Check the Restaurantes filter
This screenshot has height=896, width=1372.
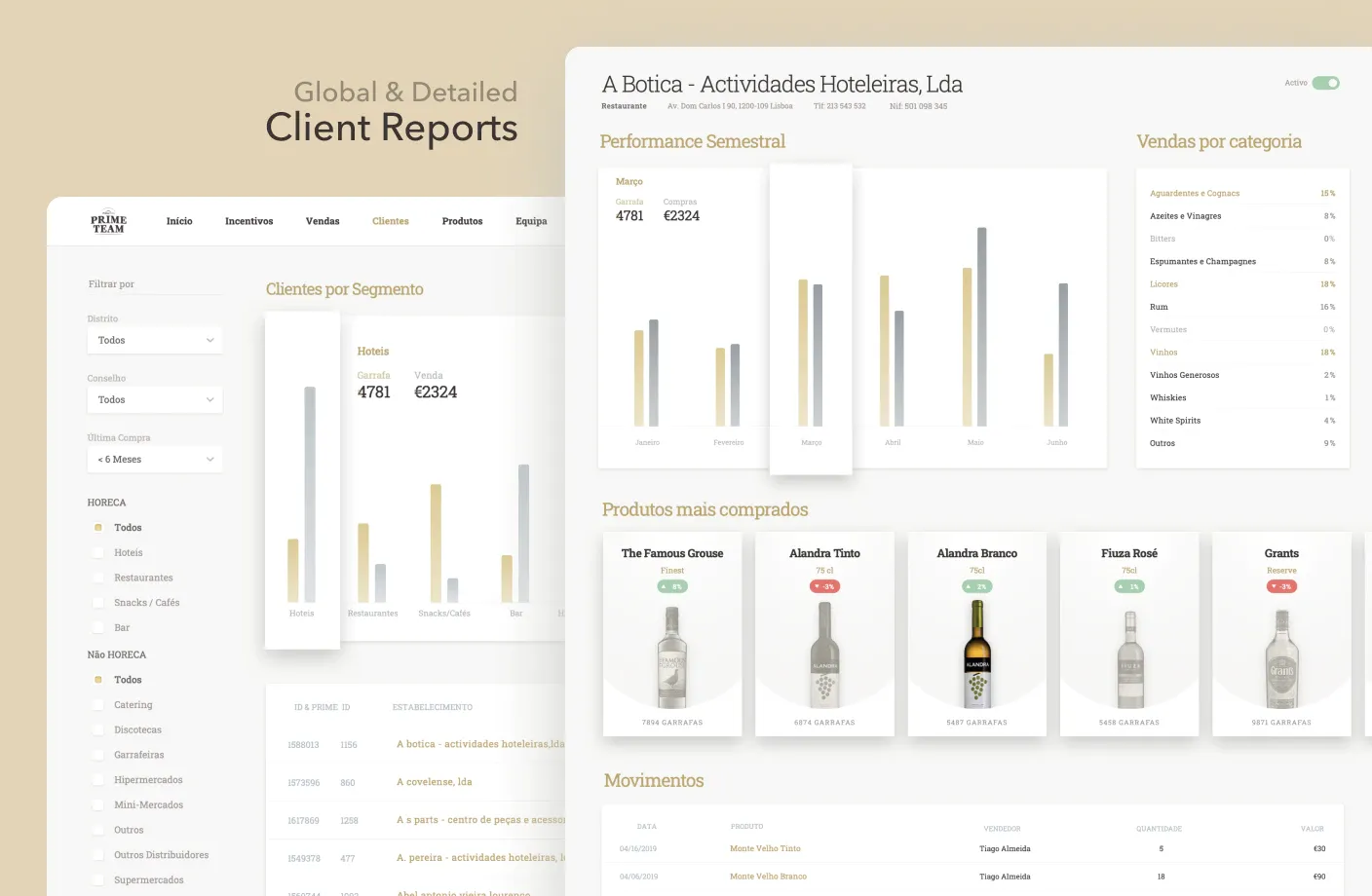coord(98,578)
